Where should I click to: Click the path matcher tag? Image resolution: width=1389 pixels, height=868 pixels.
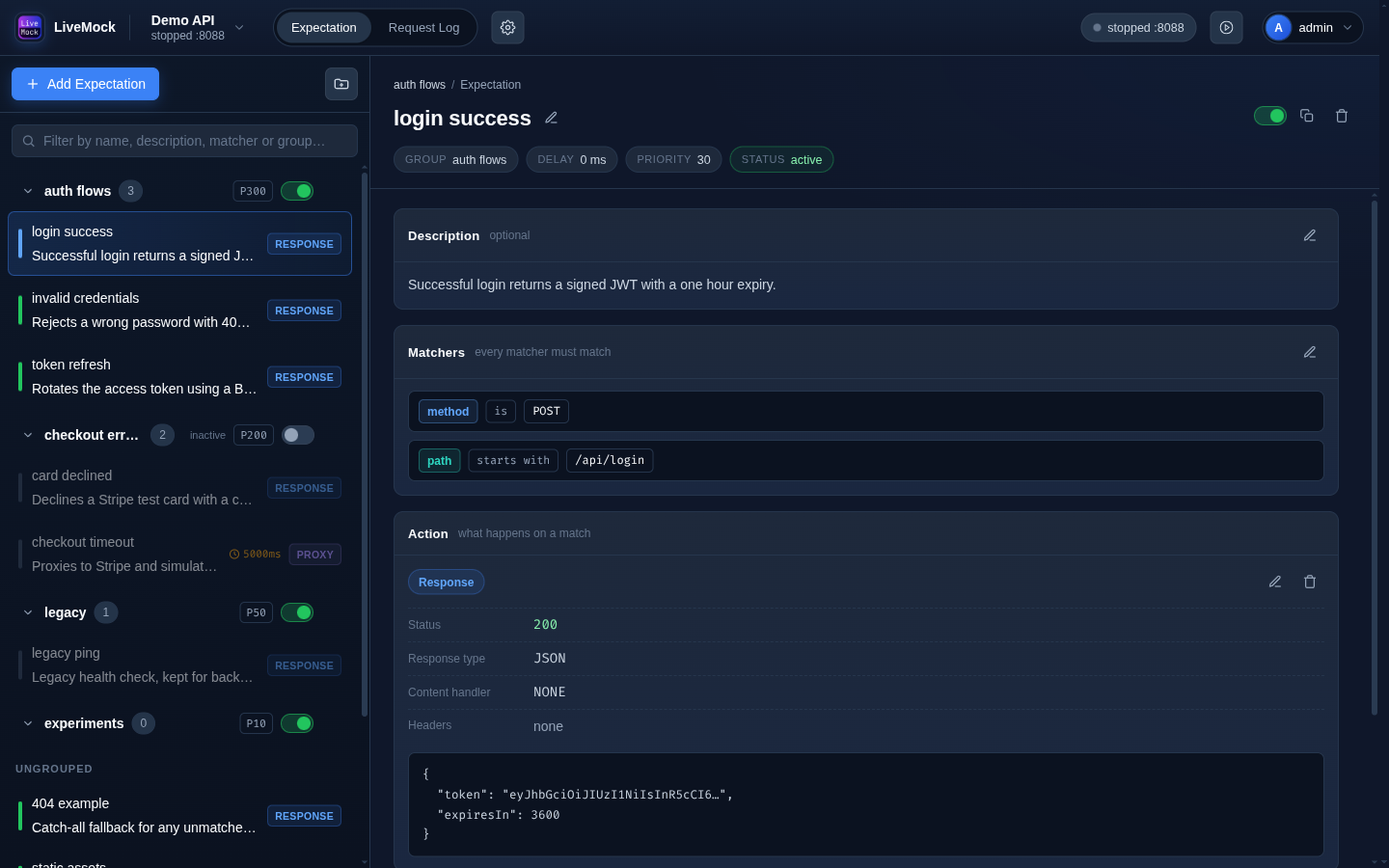coord(439,461)
